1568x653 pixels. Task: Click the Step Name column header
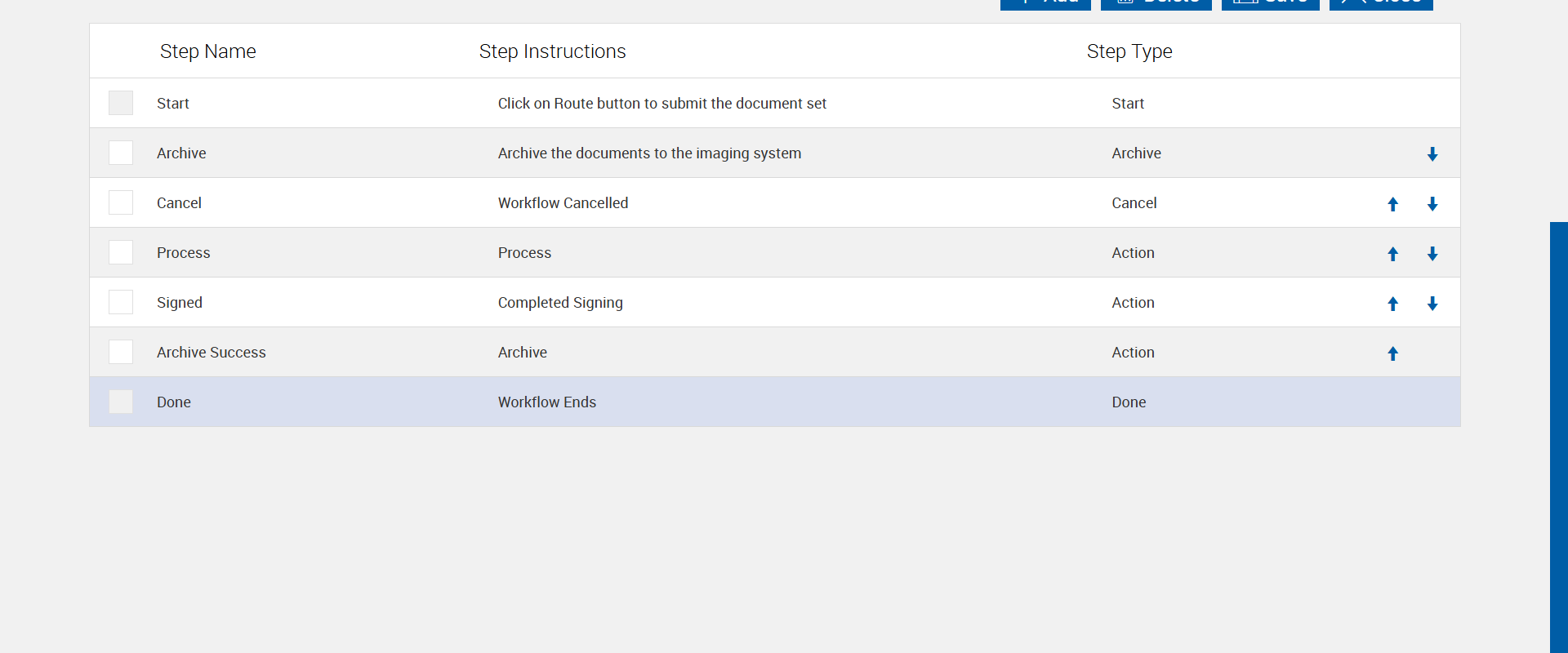pos(207,51)
